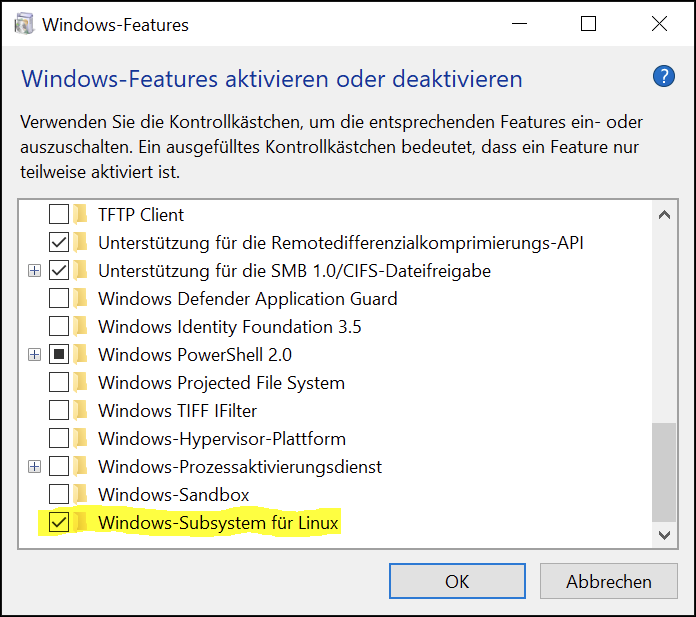Check the Windows Defender Application Guard box
This screenshot has height=617, width=696.
click(59, 298)
